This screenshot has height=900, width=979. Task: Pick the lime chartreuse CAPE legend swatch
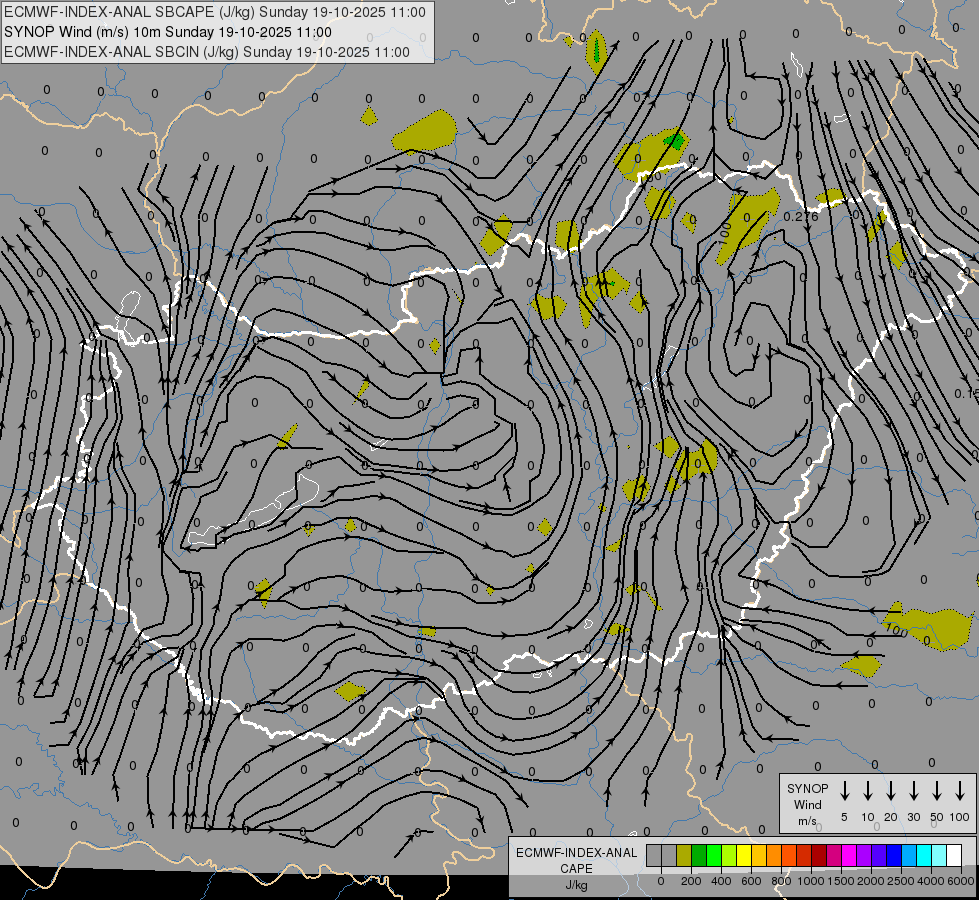coord(729,856)
